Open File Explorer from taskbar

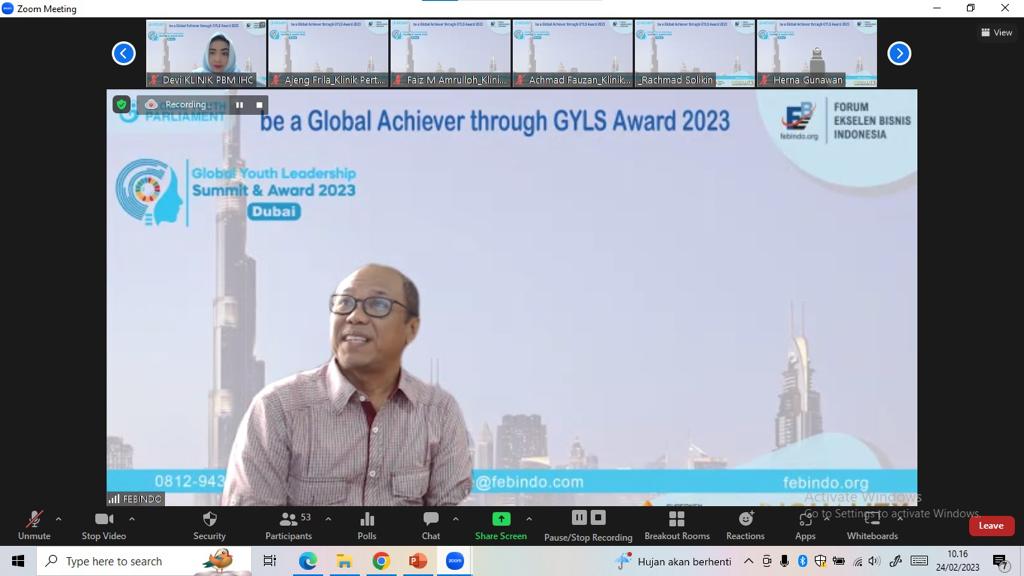344,561
